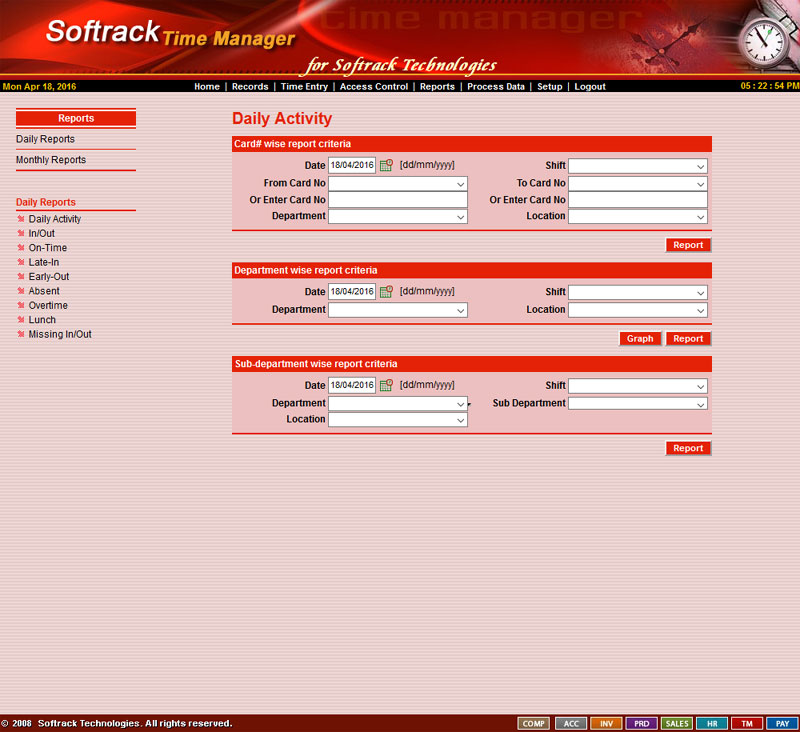Open the PAY module badge
The width and height of the screenshot is (800, 732).
click(x=782, y=723)
